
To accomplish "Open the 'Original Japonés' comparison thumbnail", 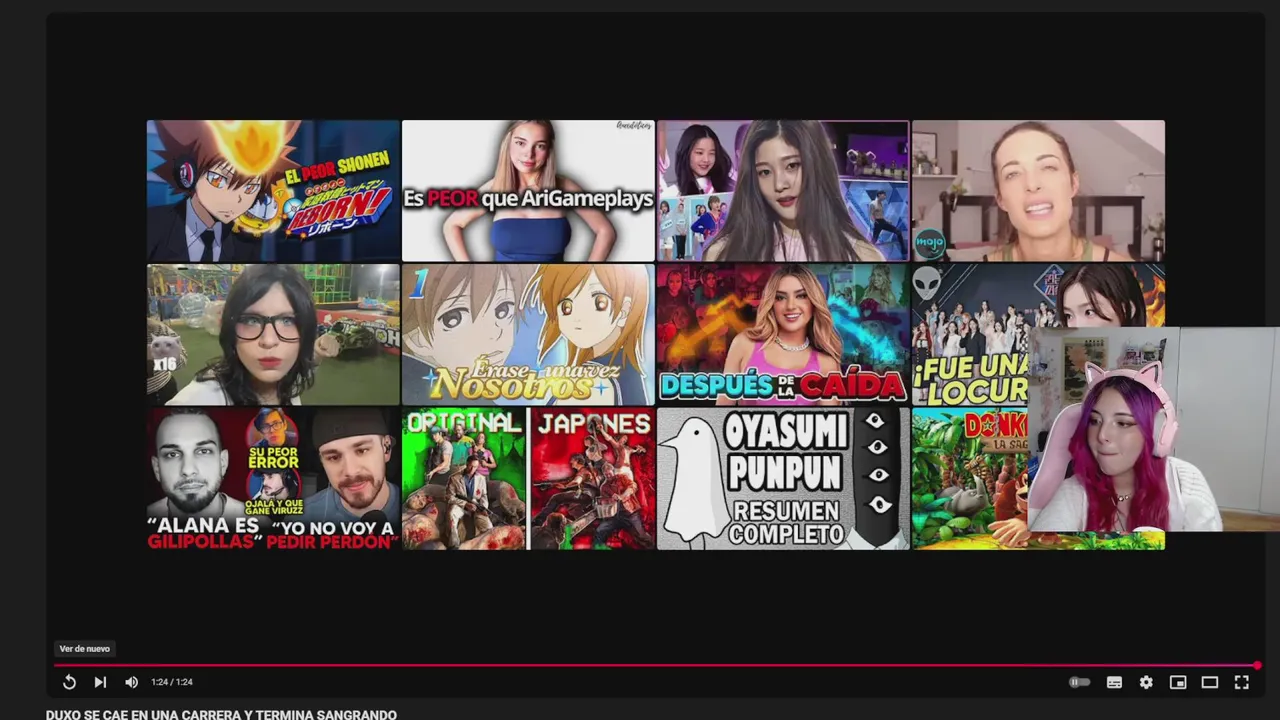I will (x=528, y=478).
